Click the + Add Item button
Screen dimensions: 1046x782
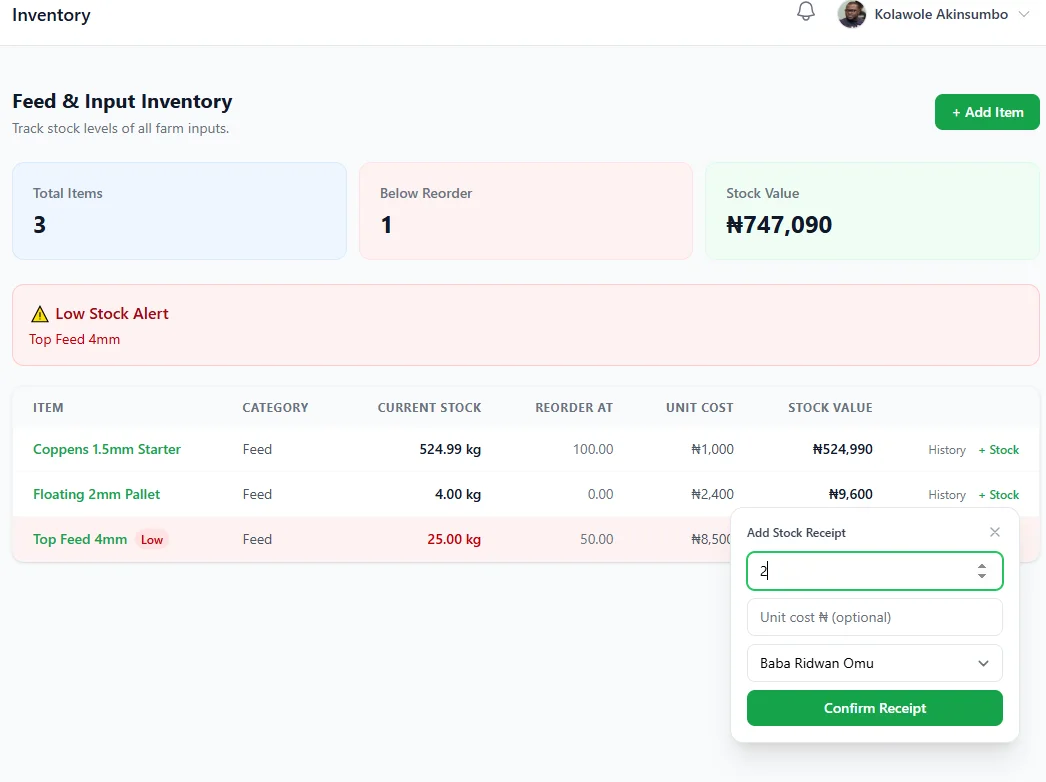987,112
